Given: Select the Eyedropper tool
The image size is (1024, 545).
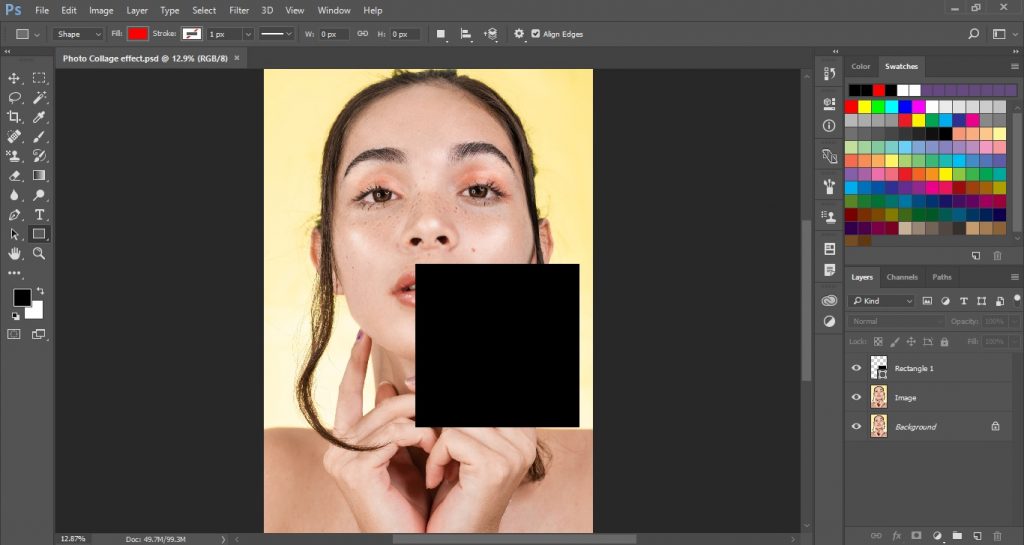Looking at the screenshot, I should 39,117.
